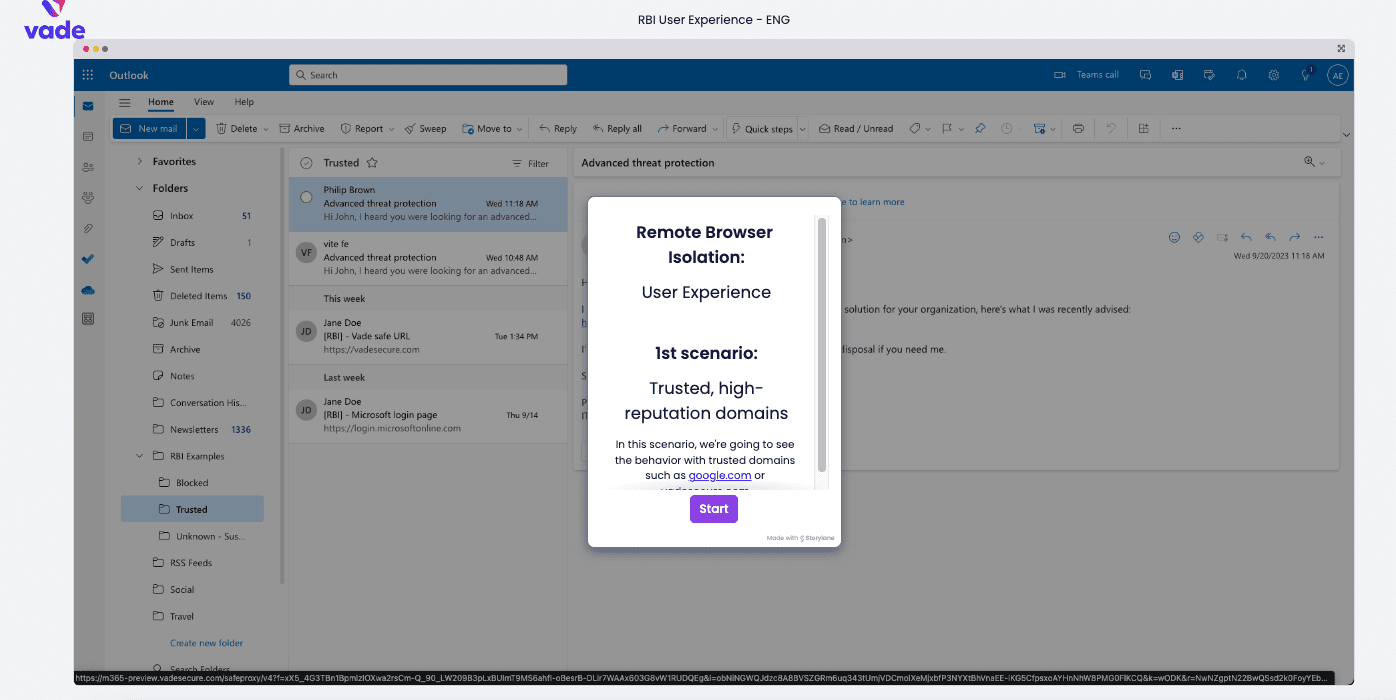The width and height of the screenshot is (1396, 700).
Task: Select the Philip Brown message checkbox
Action: pyautogui.click(x=307, y=197)
